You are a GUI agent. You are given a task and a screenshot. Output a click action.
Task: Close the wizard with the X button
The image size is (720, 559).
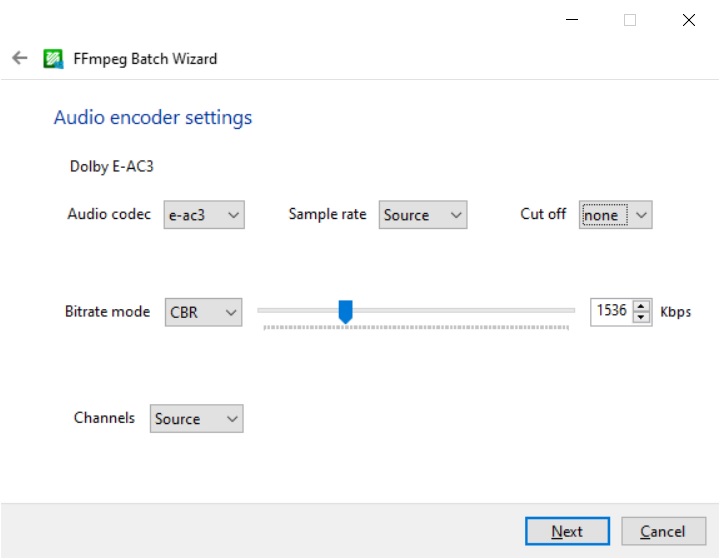[x=688, y=20]
